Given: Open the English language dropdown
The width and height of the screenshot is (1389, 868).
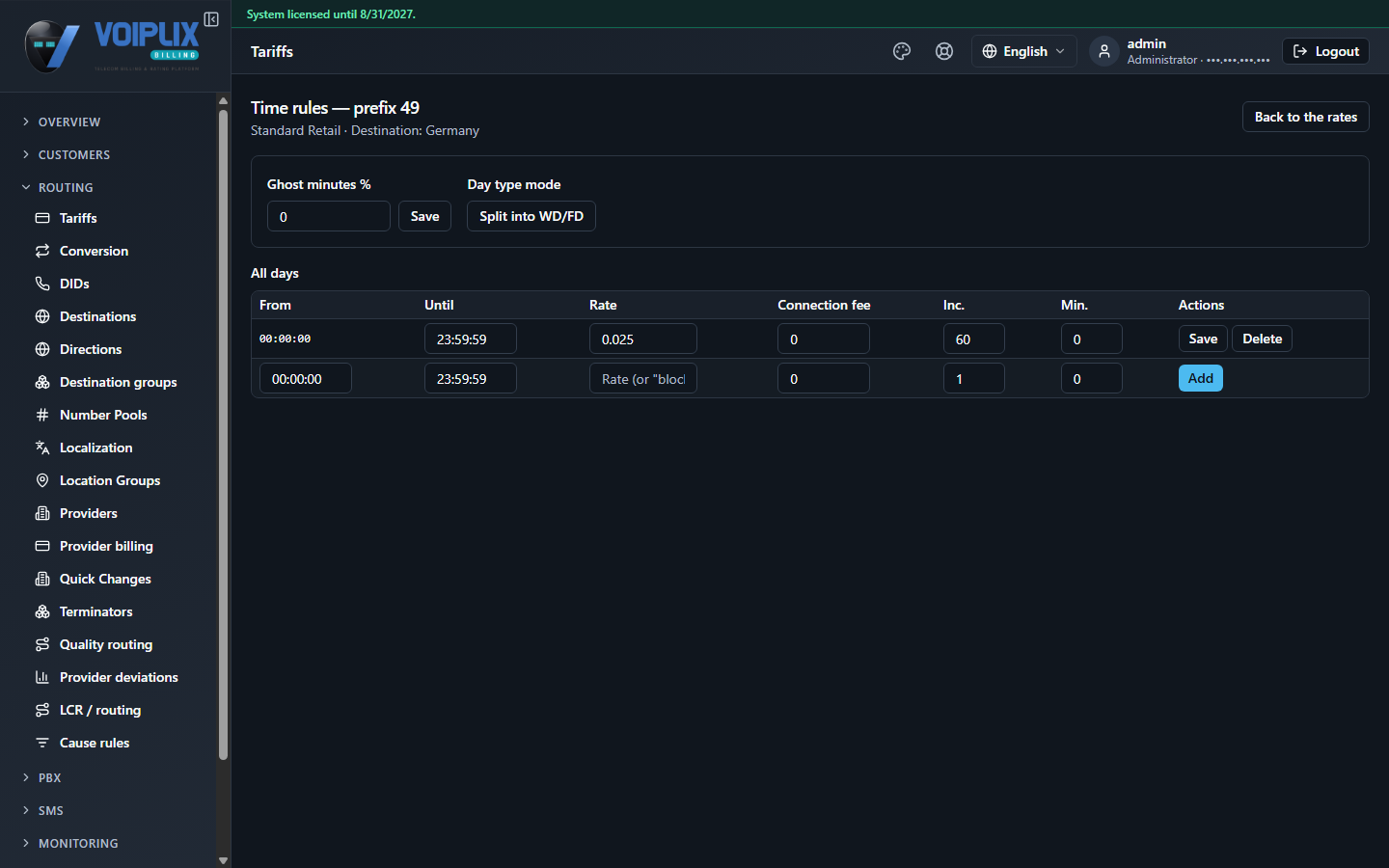Looking at the screenshot, I should tap(1023, 51).
